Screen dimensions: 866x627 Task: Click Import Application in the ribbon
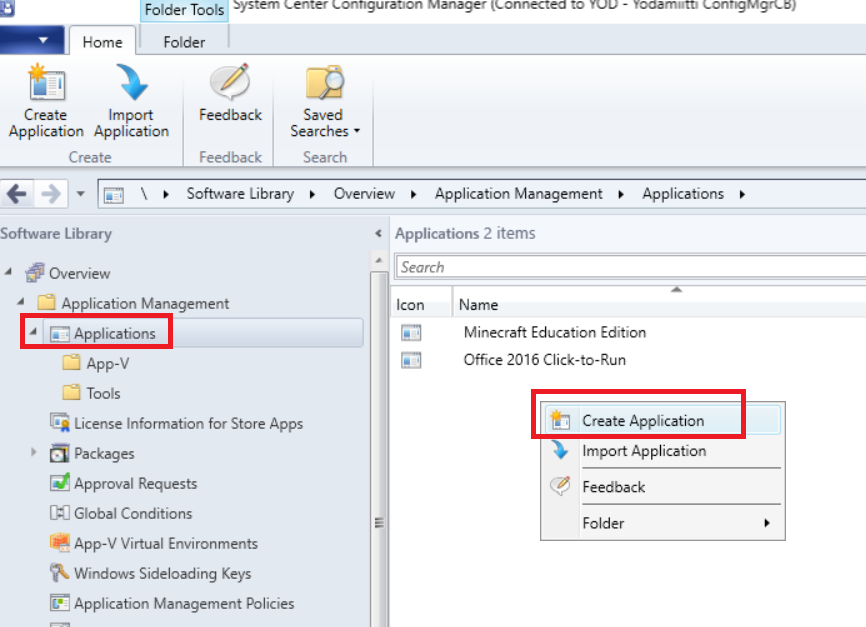[x=131, y=101]
